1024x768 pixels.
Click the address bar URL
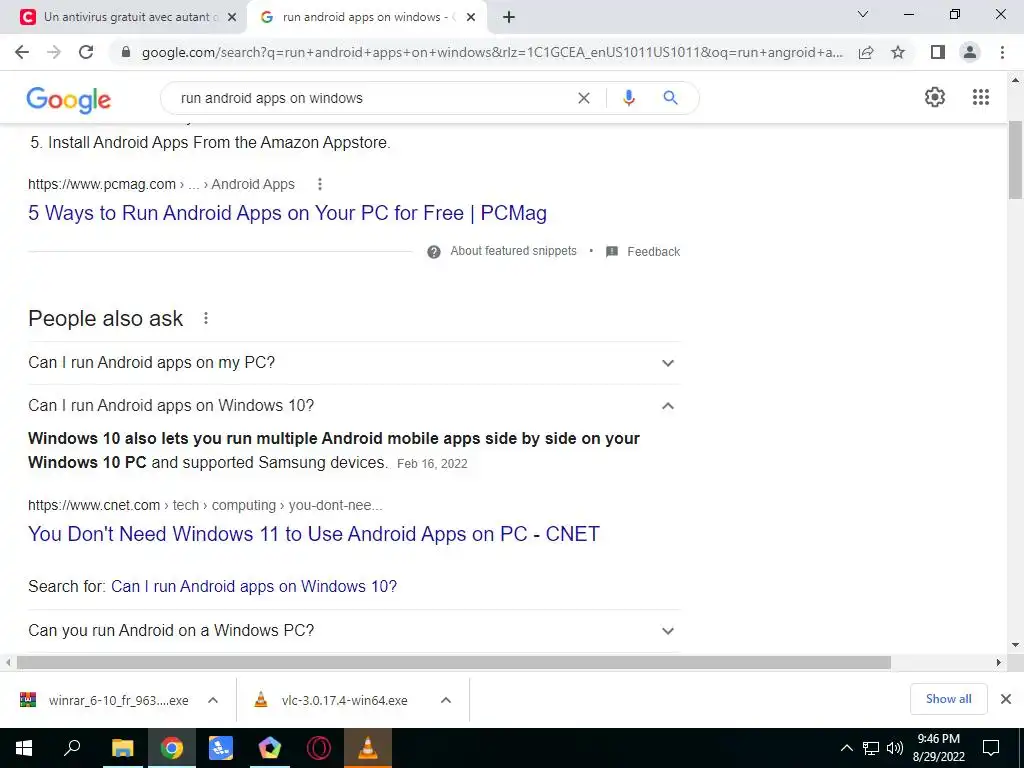(492, 52)
